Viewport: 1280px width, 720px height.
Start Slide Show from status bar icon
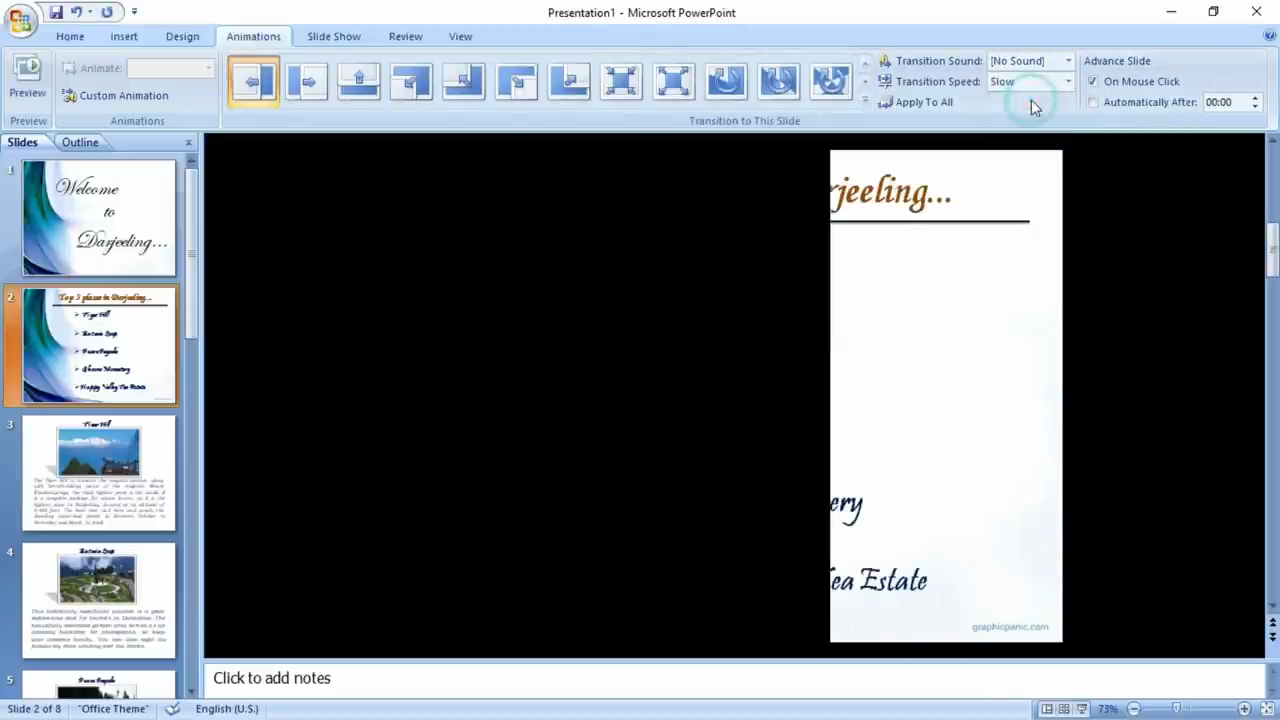tap(1082, 709)
